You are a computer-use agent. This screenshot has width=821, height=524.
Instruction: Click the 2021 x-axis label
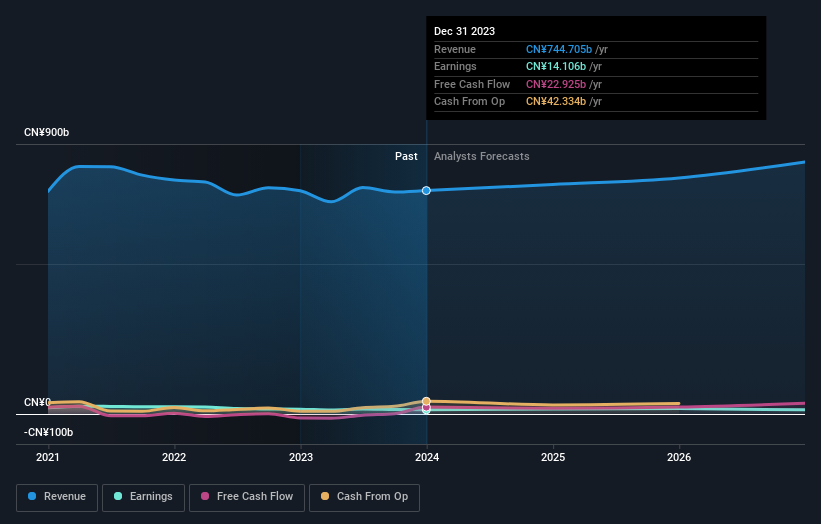pyautogui.click(x=48, y=458)
